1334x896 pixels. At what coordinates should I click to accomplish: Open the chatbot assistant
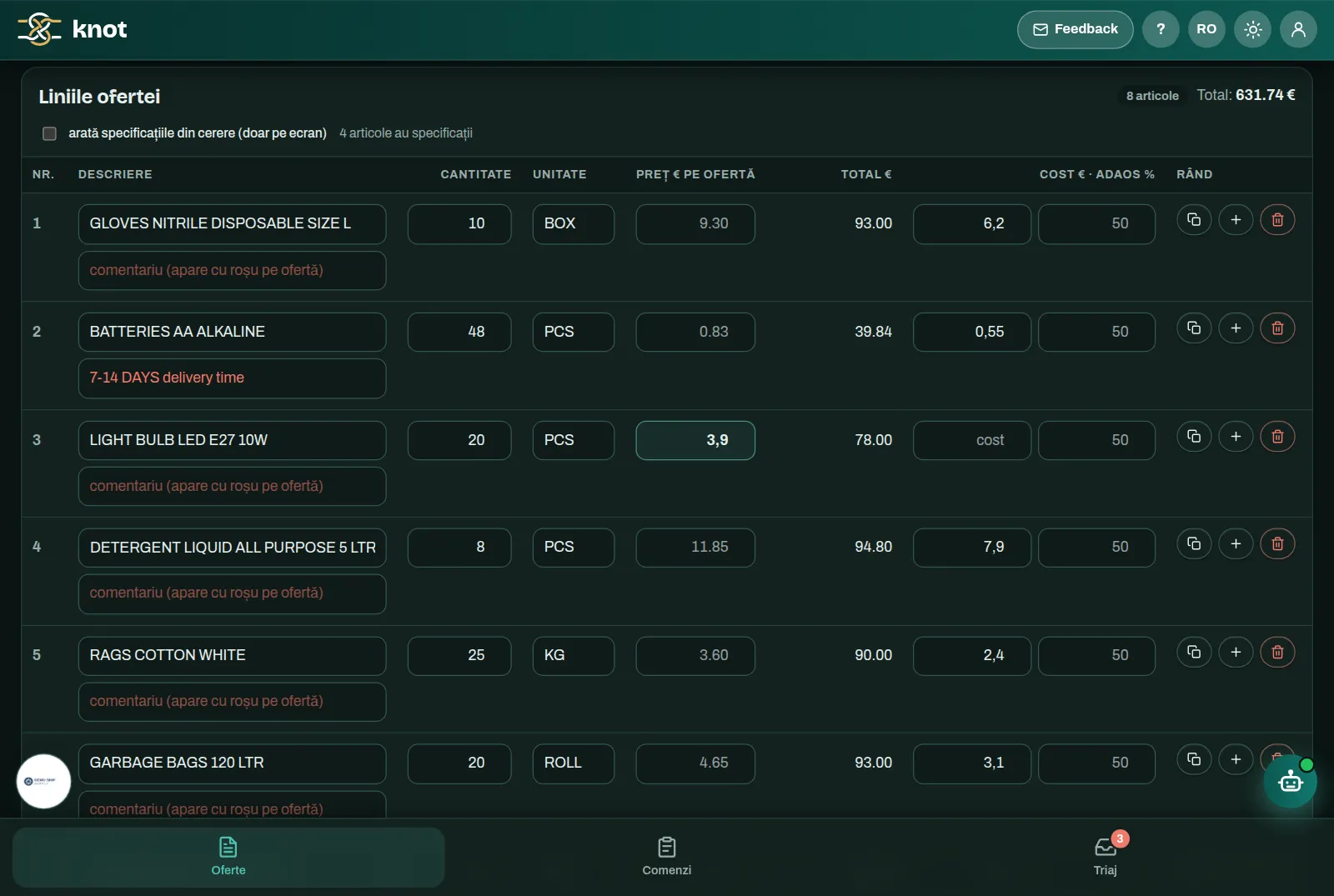pos(1290,781)
